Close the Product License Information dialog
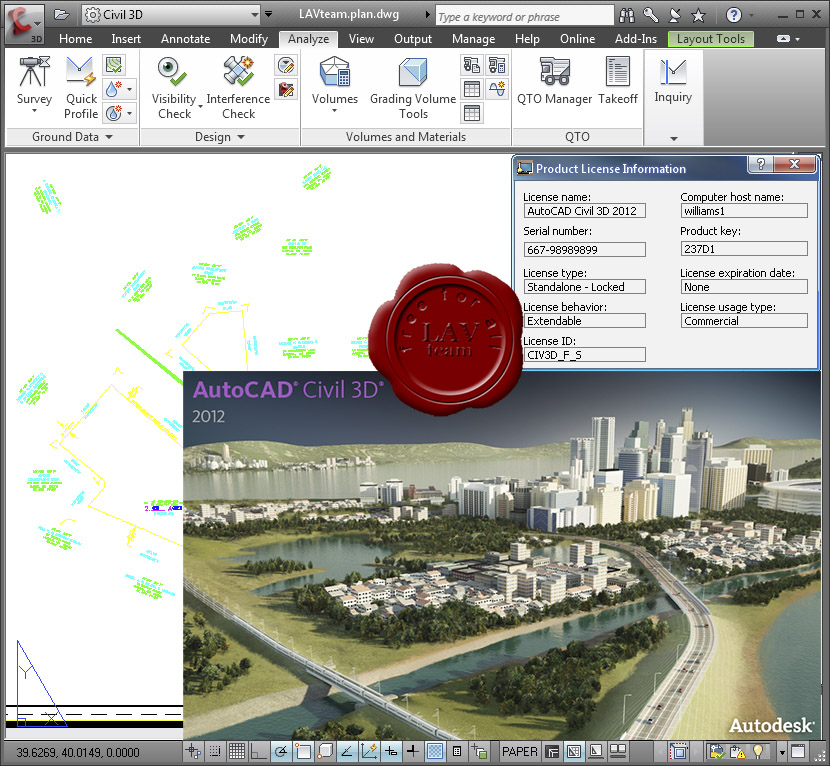830x766 pixels. 794,165
